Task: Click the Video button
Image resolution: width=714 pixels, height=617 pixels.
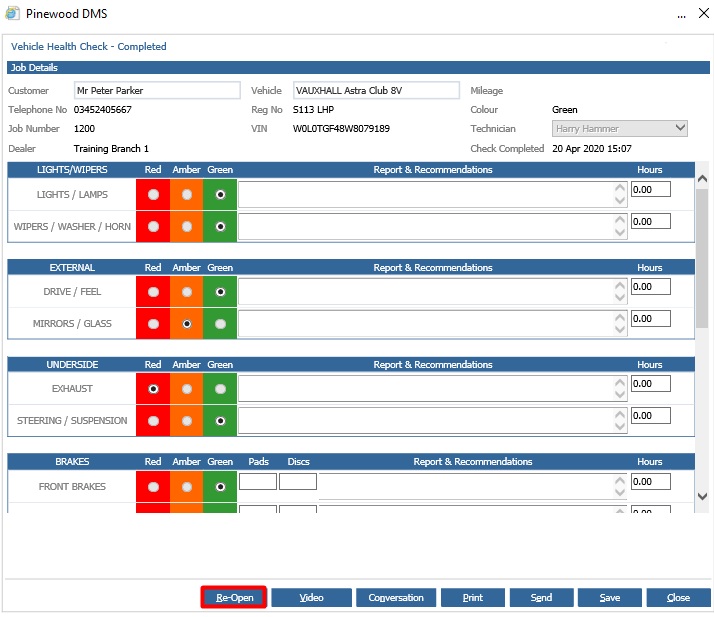Action: pyautogui.click(x=311, y=597)
